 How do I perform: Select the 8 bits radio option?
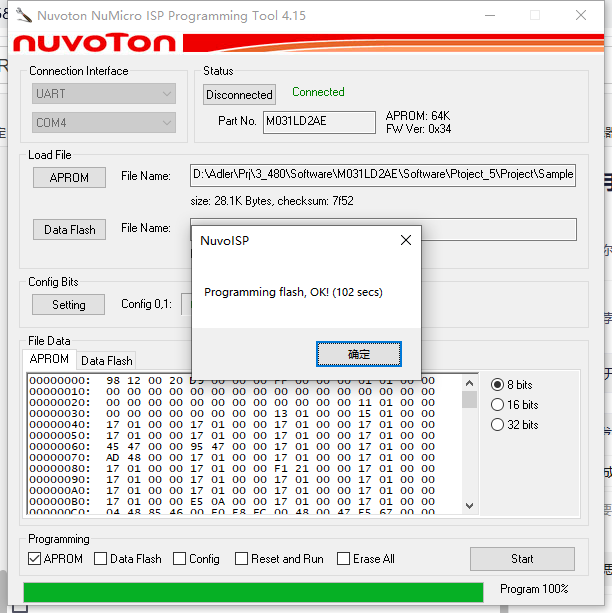(x=511, y=385)
